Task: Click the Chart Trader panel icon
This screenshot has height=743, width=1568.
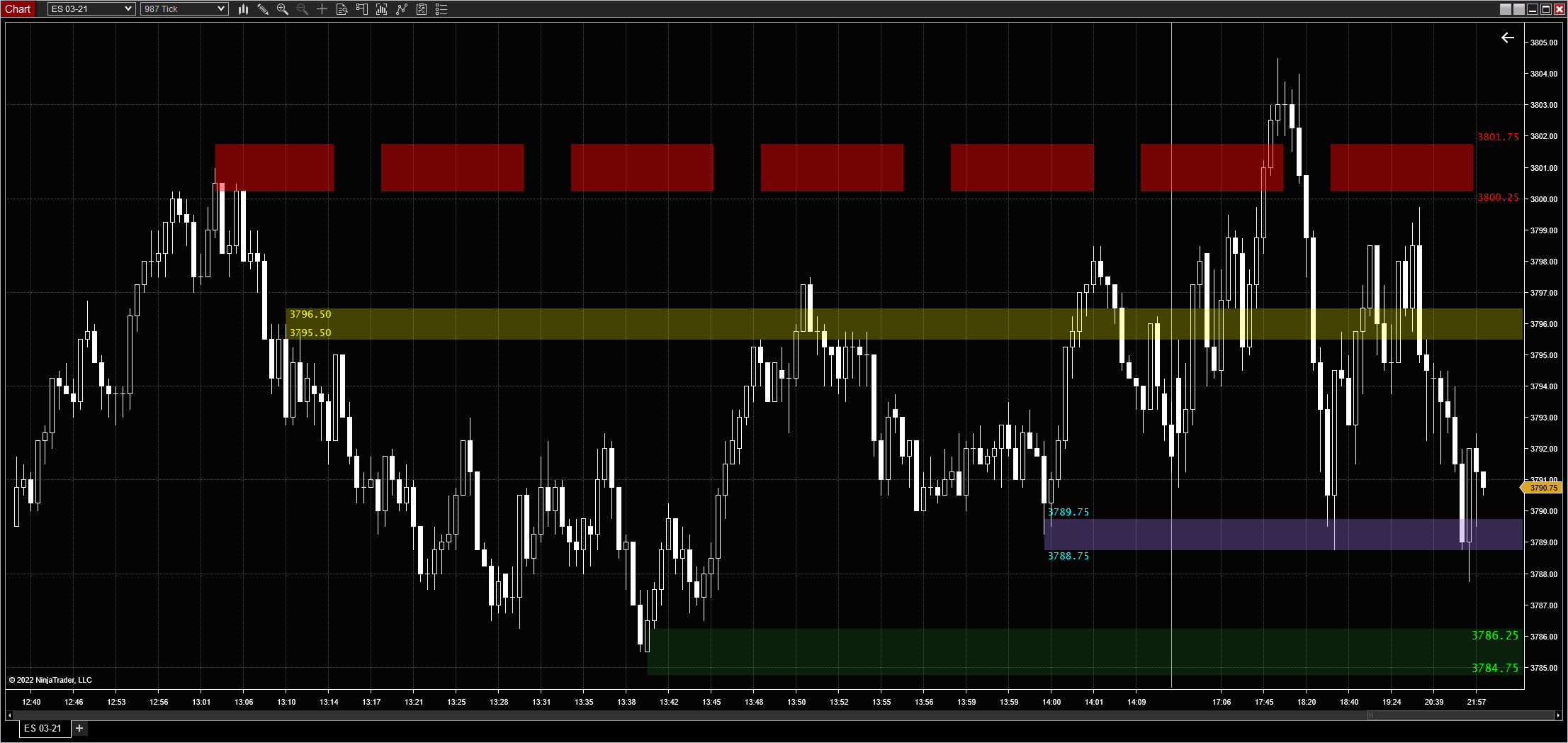Action: pos(361,9)
